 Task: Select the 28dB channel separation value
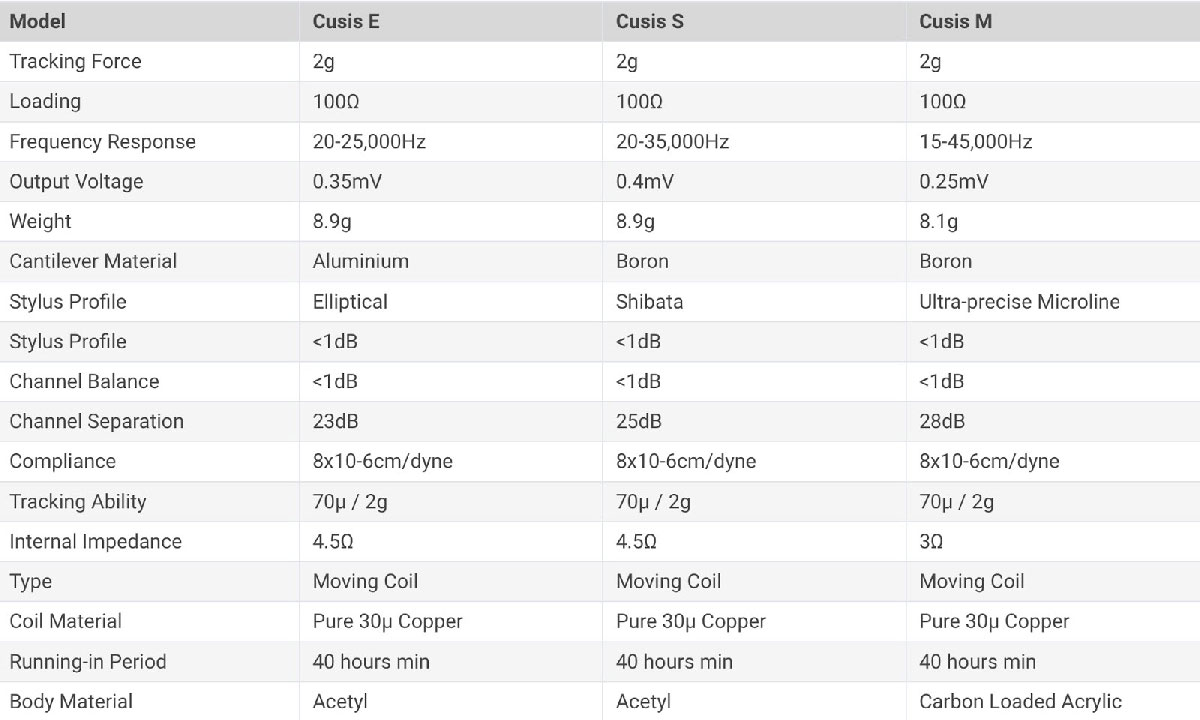(x=943, y=421)
